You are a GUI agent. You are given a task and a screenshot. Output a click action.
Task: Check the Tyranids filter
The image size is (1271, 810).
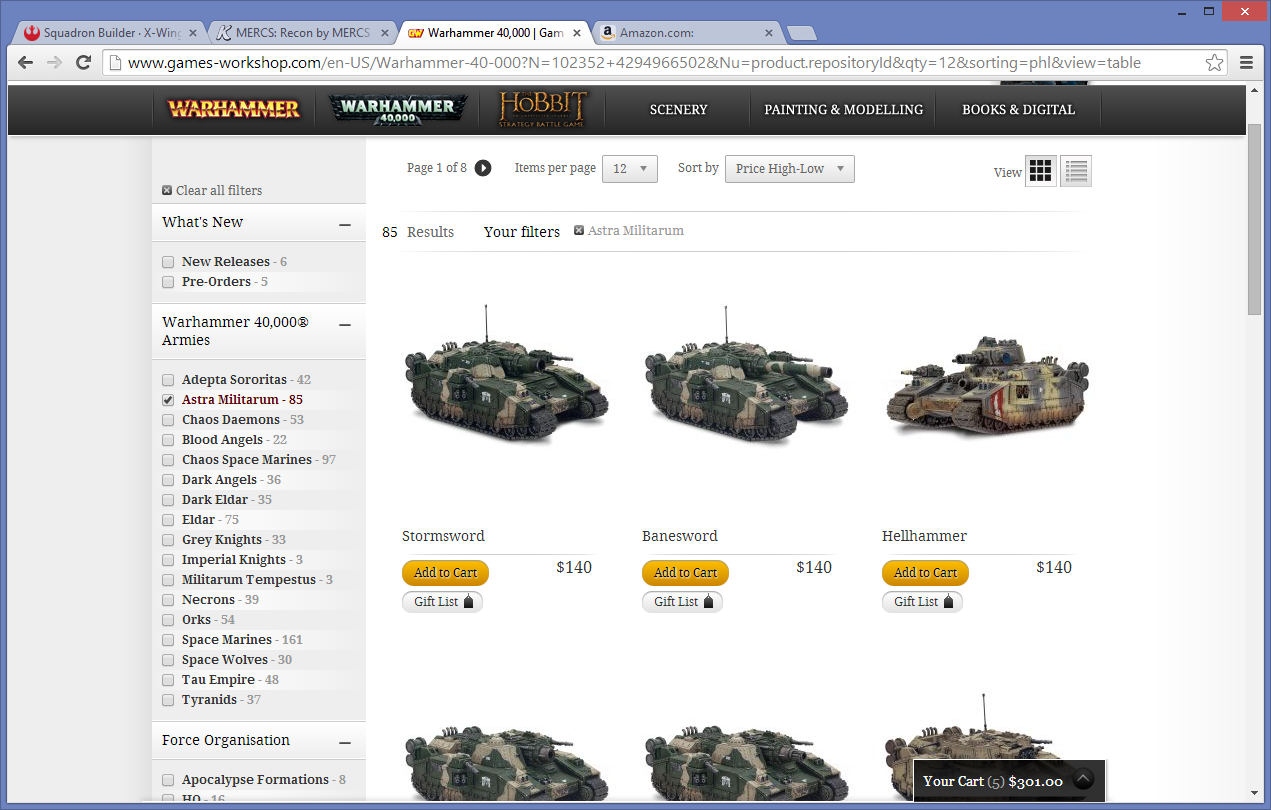[x=168, y=700]
